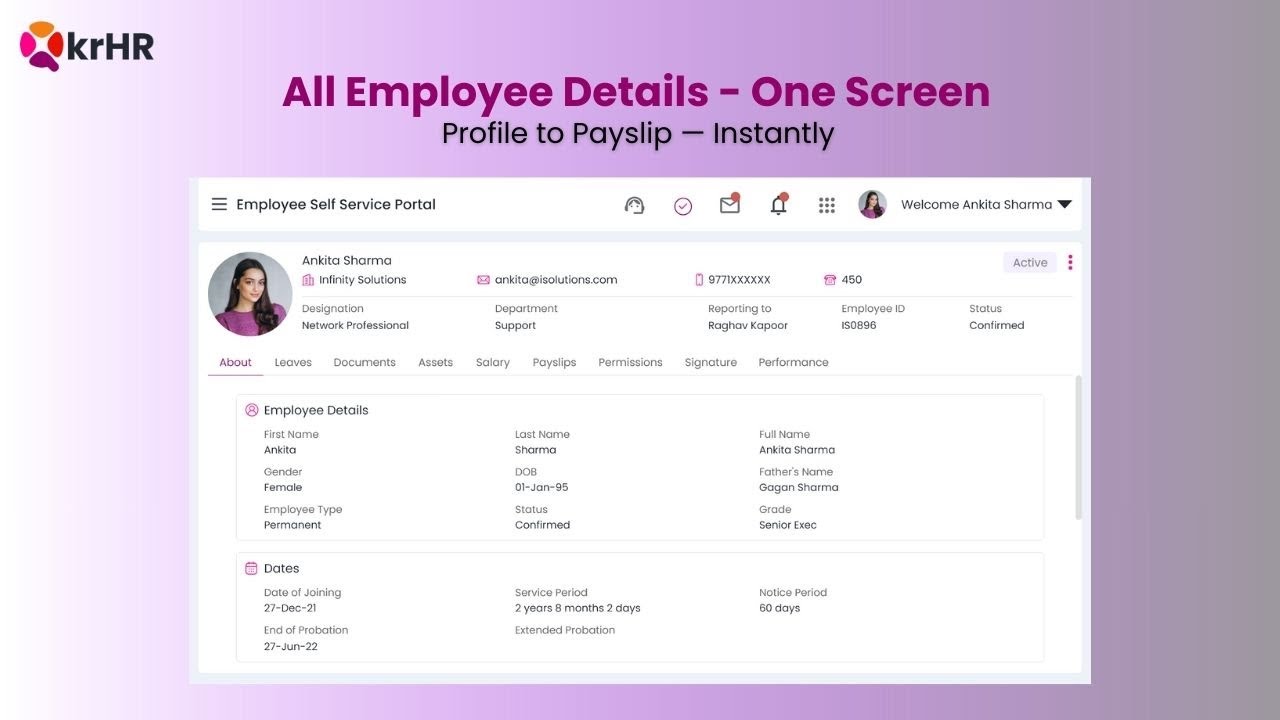The height and width of the screenshot is (720, 1280).
Task: Click Ankita Sharma's large profile photo
Action: (x=250, y=294)
